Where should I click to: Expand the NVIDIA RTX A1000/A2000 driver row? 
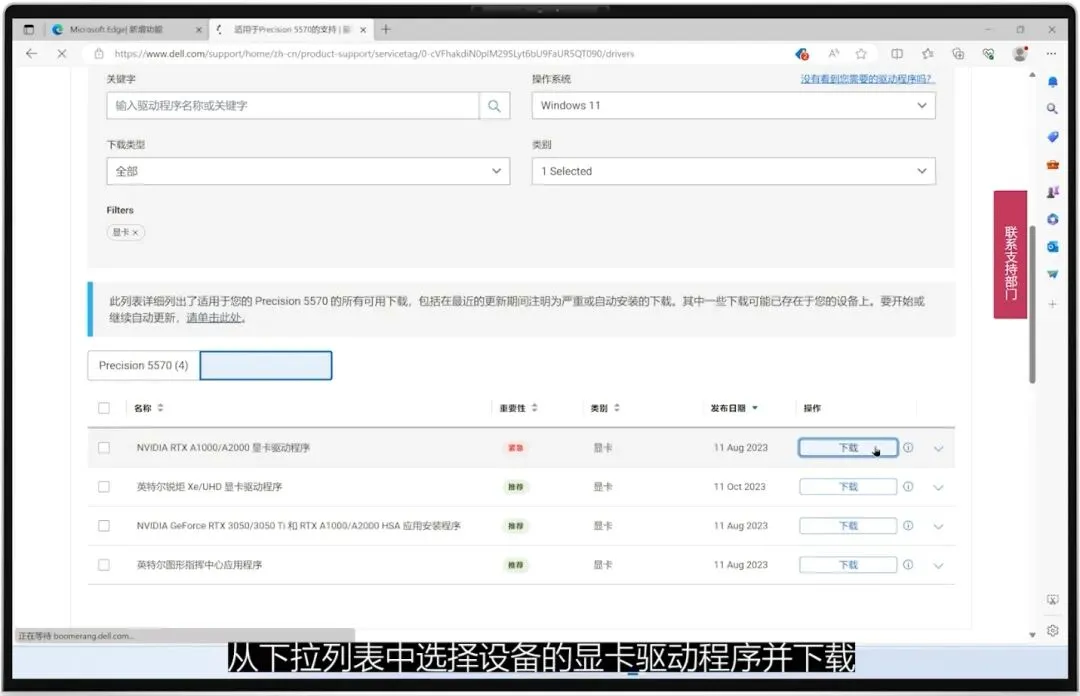(938, 448)
